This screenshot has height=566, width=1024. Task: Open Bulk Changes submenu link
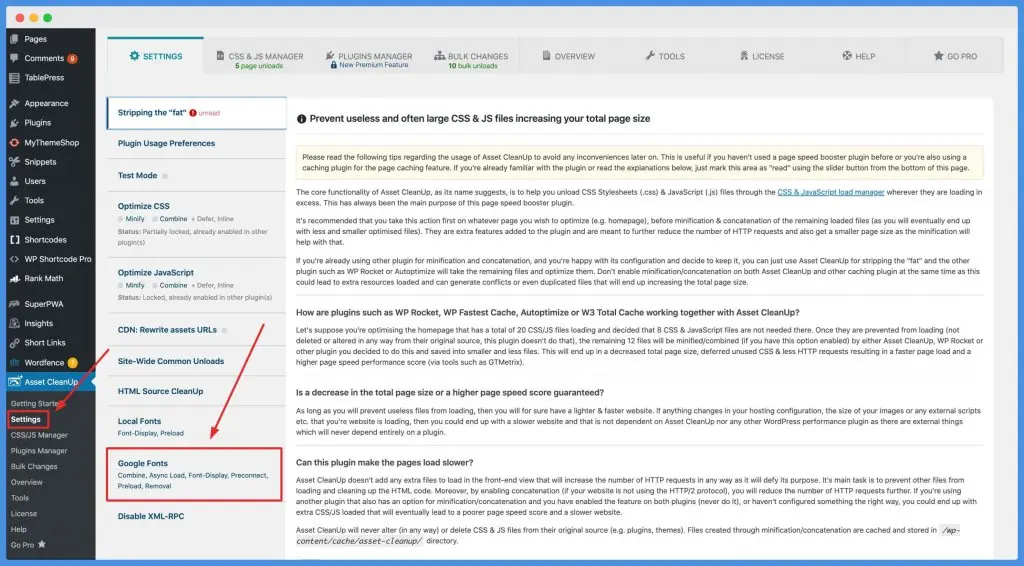(x=34, y=466)
